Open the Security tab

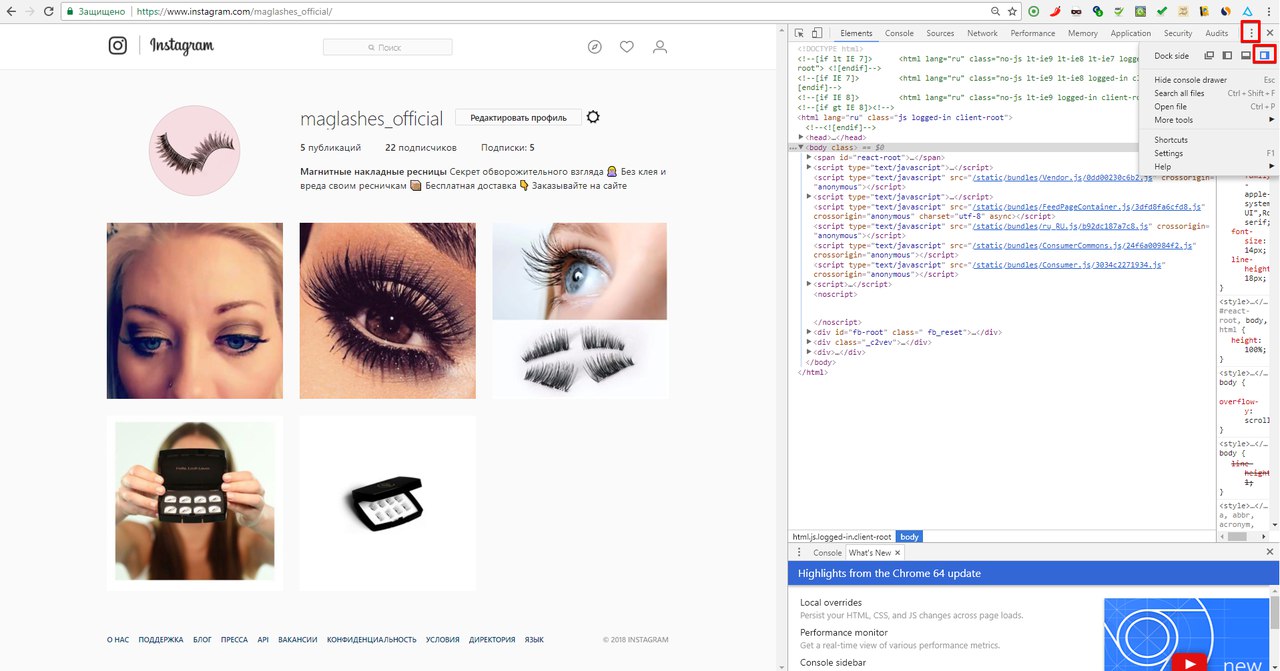coord(1178,33)
